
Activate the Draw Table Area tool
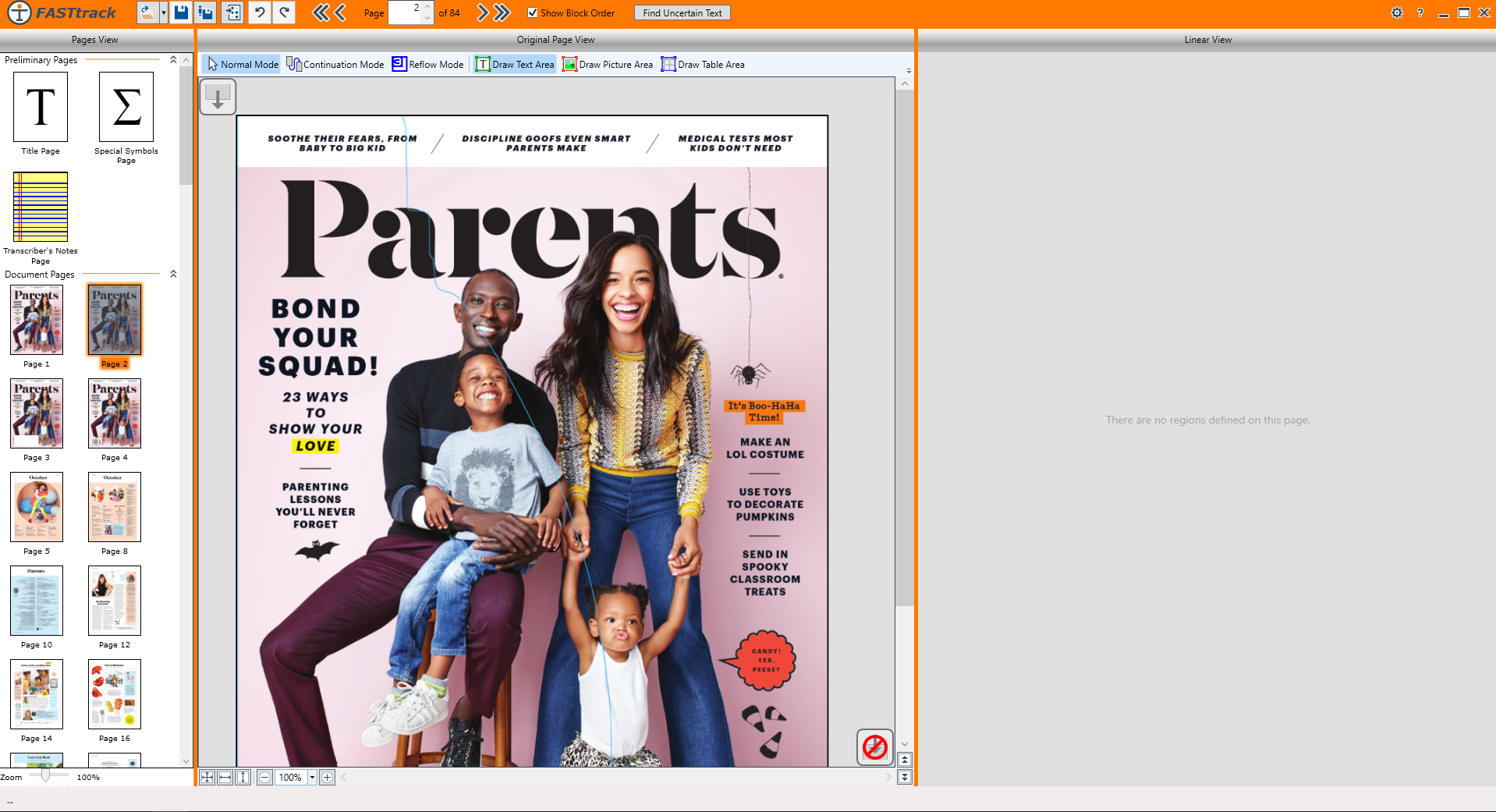tap(703, 64)
